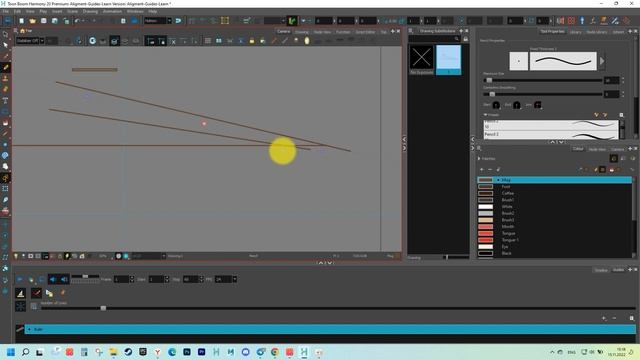Switch to the Drawing view tab
The height and width of the screenshot is (360, 640).
click(x=302, y=32)
